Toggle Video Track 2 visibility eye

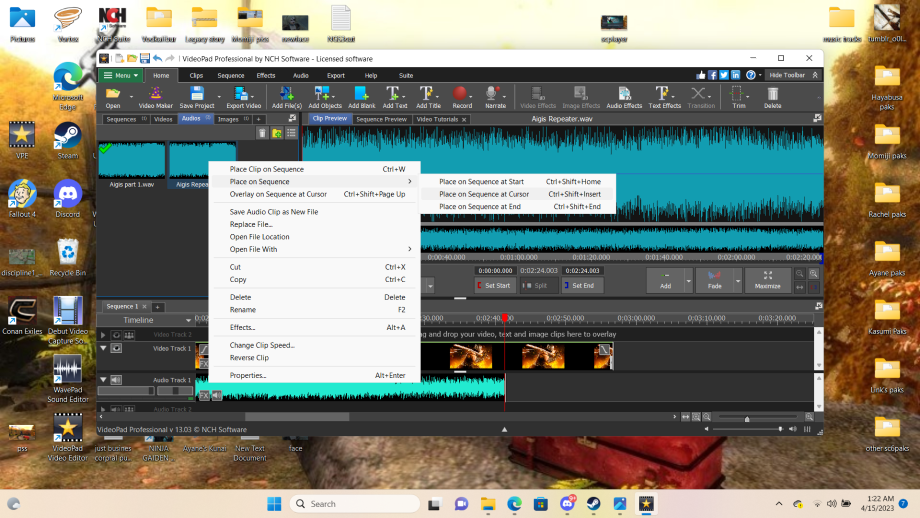click(x=116, y=334)
